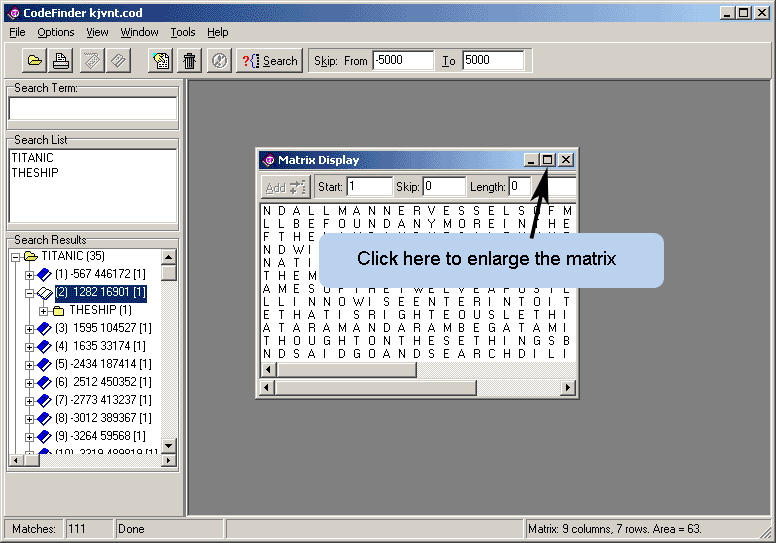Focus the Skip To field showing 5000
The image size is (776, 543).
pos(493,60)
